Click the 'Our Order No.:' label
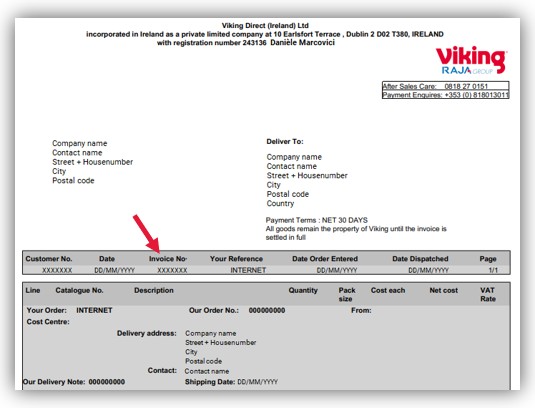Viewport: 535px width, 408px height. (214, 310)
